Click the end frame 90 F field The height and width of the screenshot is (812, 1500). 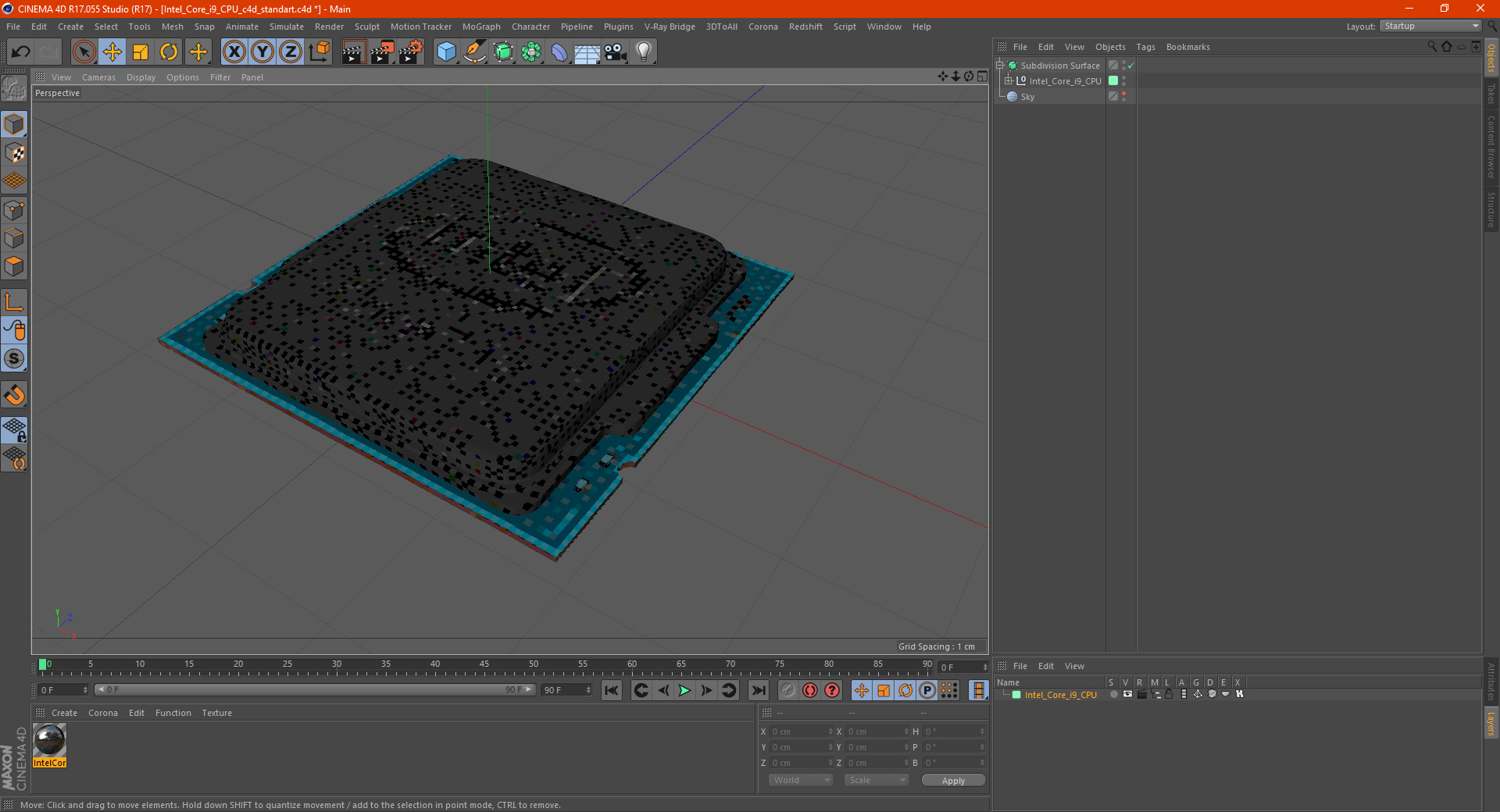click(x=567, y=690)
